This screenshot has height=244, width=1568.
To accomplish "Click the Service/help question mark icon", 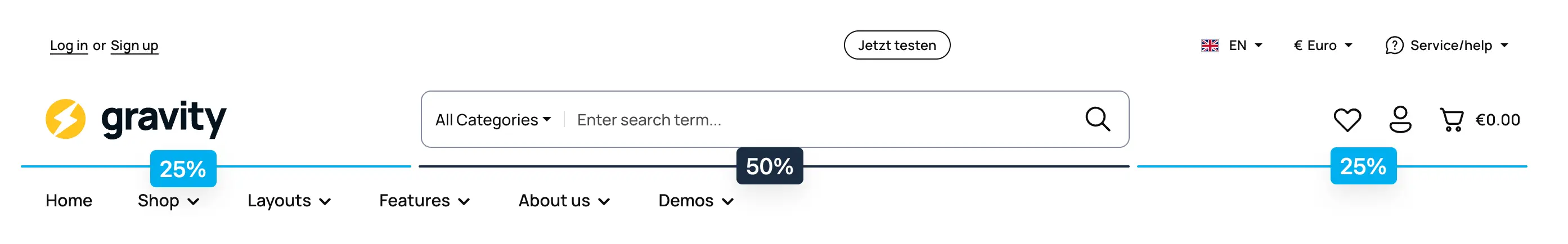I will point(1394,46).
